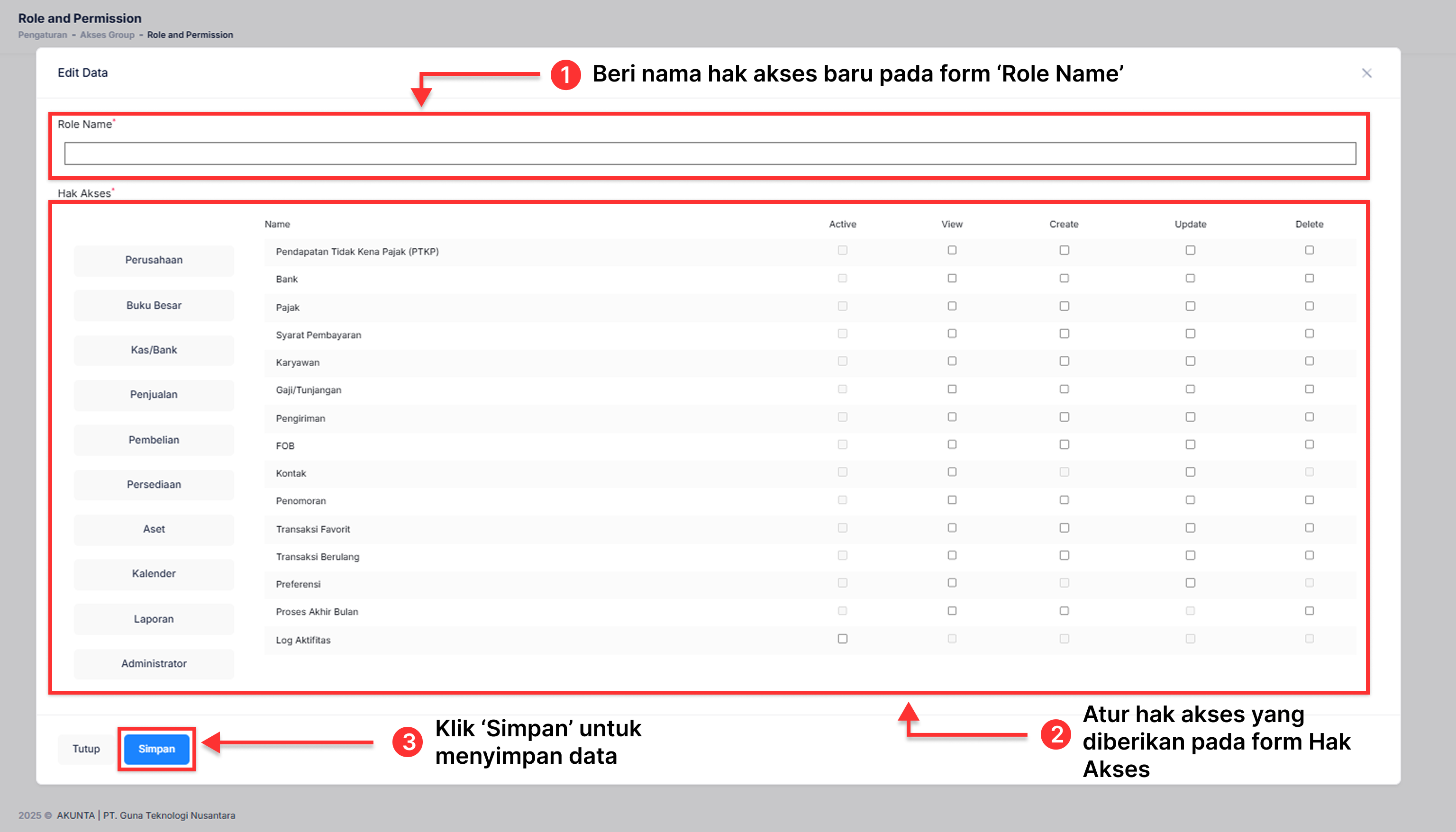The image size is (1456, 832).
Task: Enable View permission for Kontak
Action: point(951,472)
